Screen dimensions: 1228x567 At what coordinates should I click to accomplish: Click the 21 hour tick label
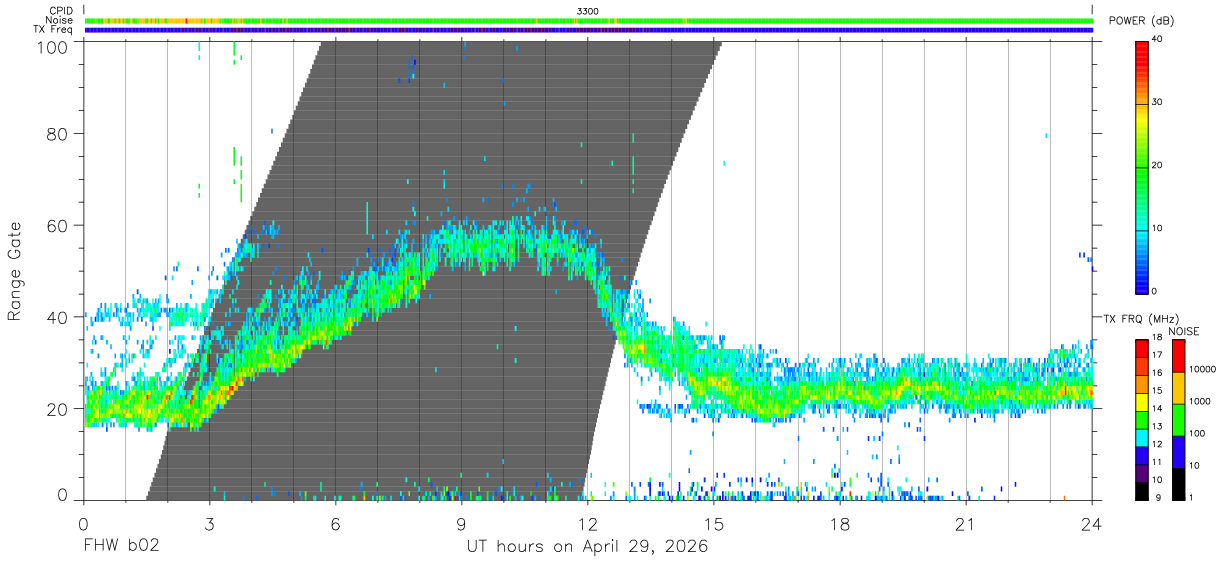966,523
